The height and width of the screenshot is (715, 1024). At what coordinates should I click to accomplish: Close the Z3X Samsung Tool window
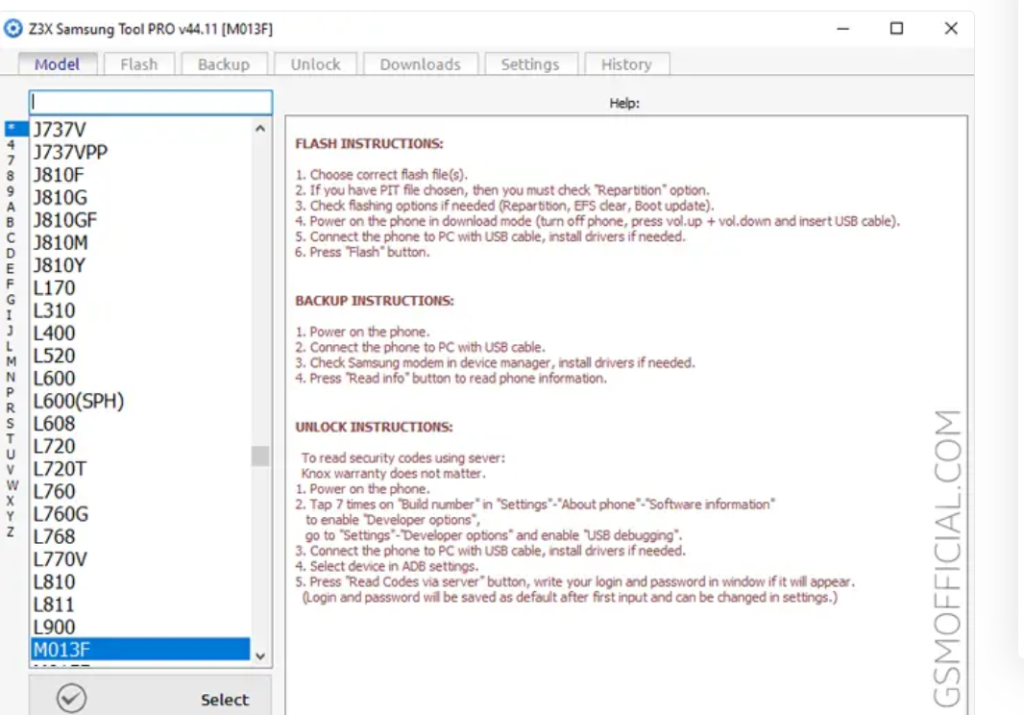[x=951, y=29]
